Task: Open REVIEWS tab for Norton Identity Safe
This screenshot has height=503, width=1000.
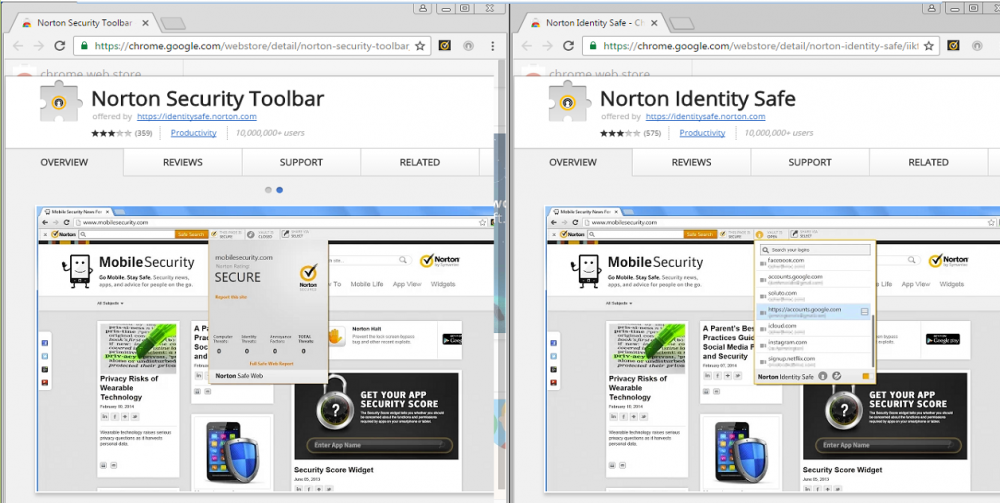Action: 692,163
